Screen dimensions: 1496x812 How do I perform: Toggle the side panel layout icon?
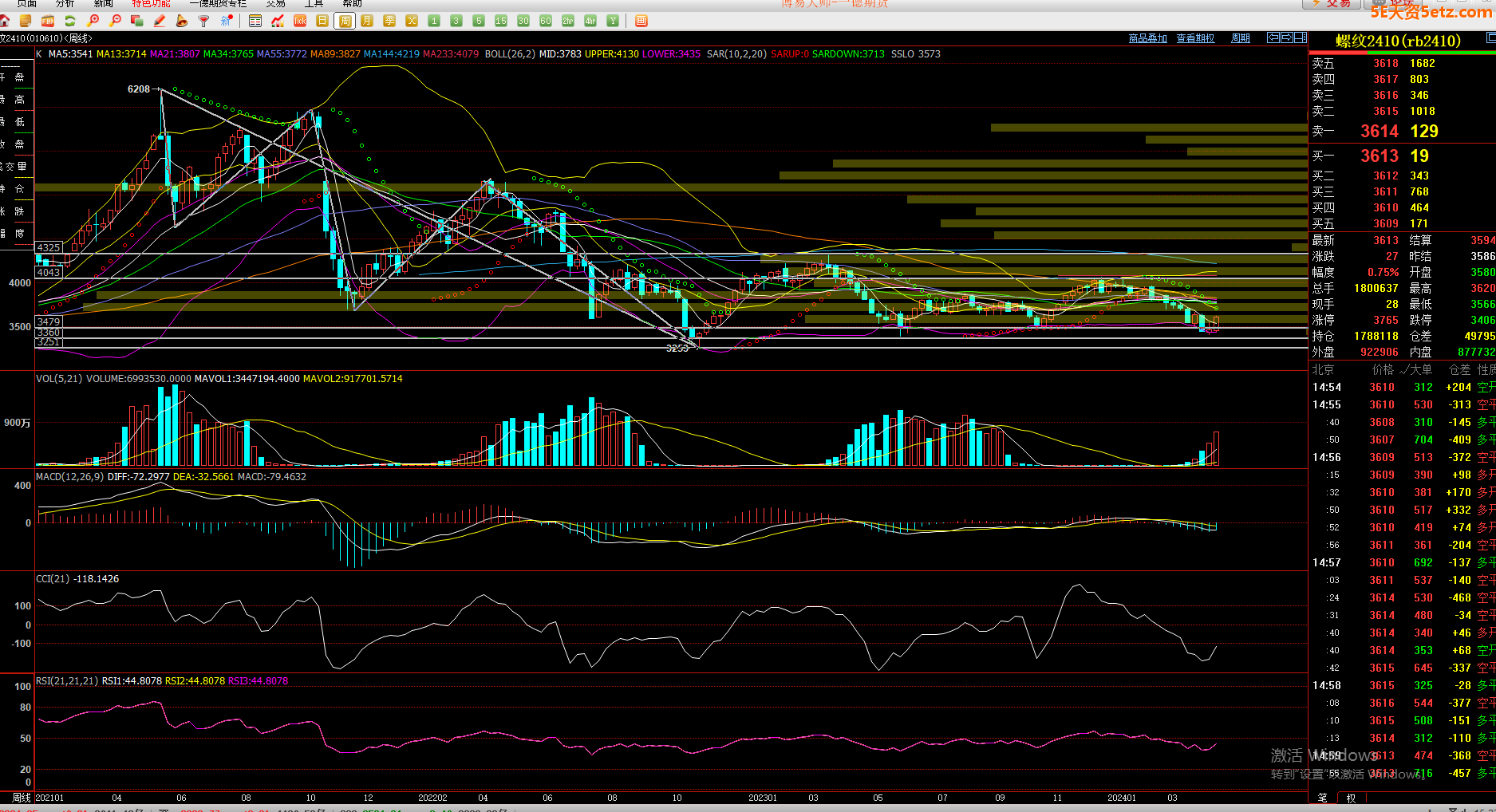point(1300,37)
